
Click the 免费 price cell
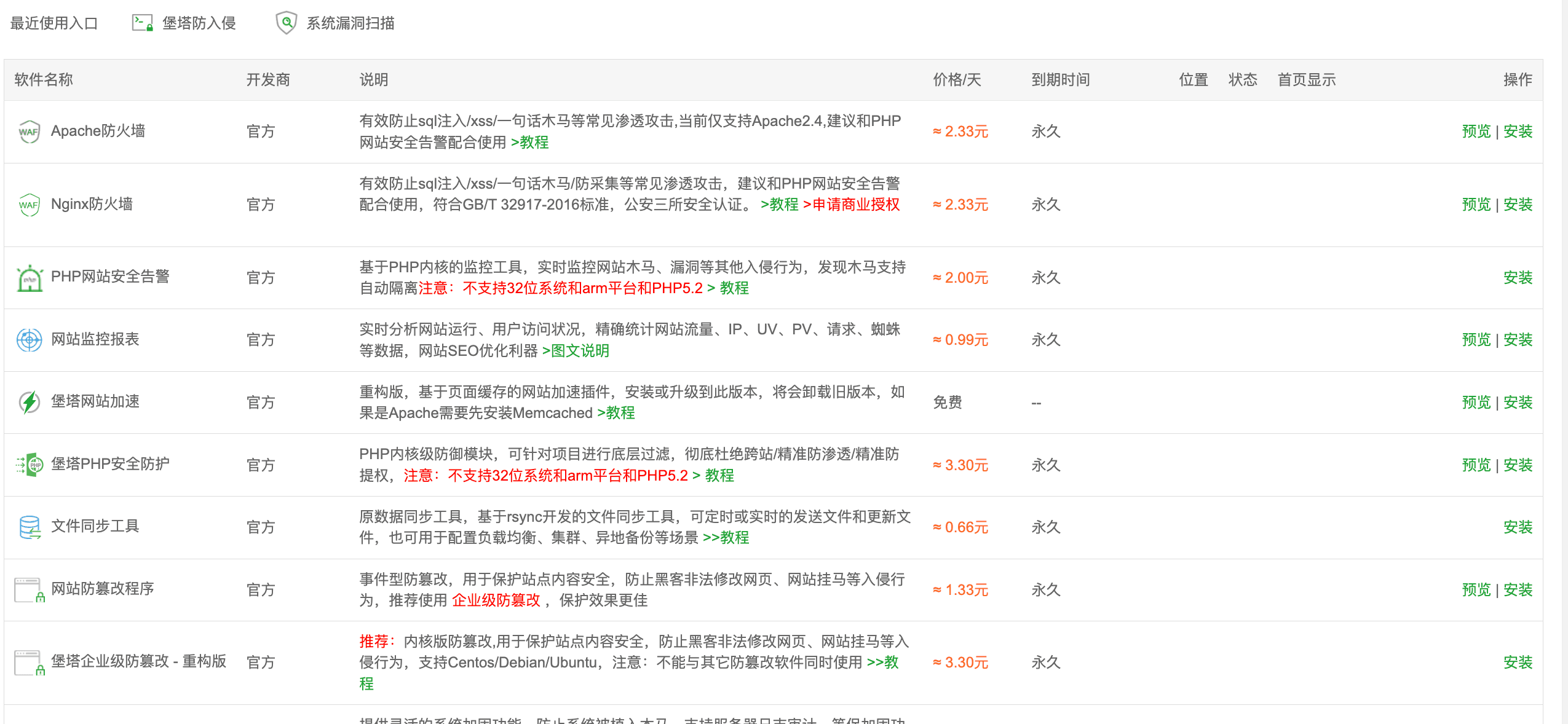coord(948,403)
